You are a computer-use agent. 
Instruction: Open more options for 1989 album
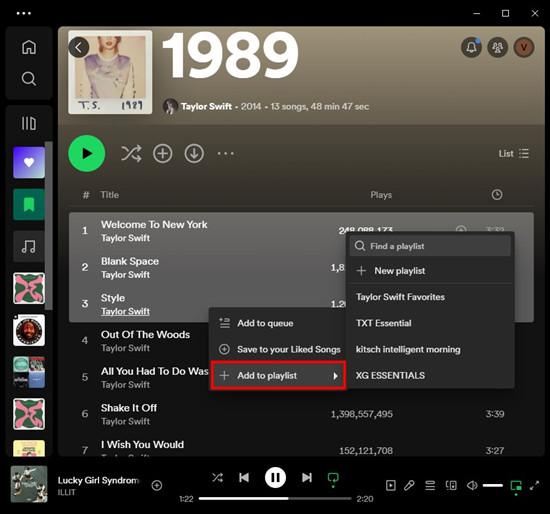(x=226, y=153)
